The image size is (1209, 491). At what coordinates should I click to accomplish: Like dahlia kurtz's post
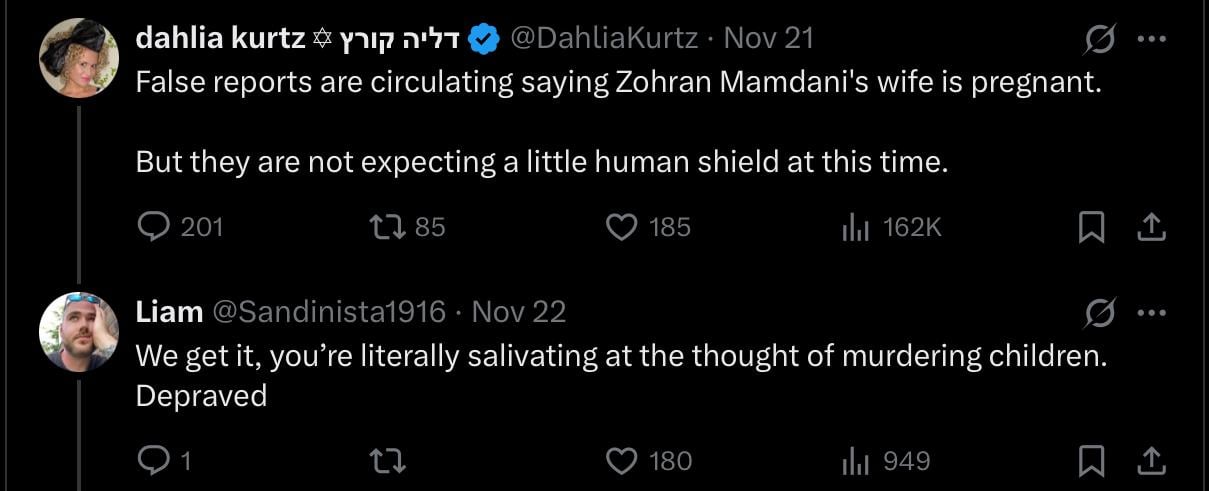click(623, 228)
